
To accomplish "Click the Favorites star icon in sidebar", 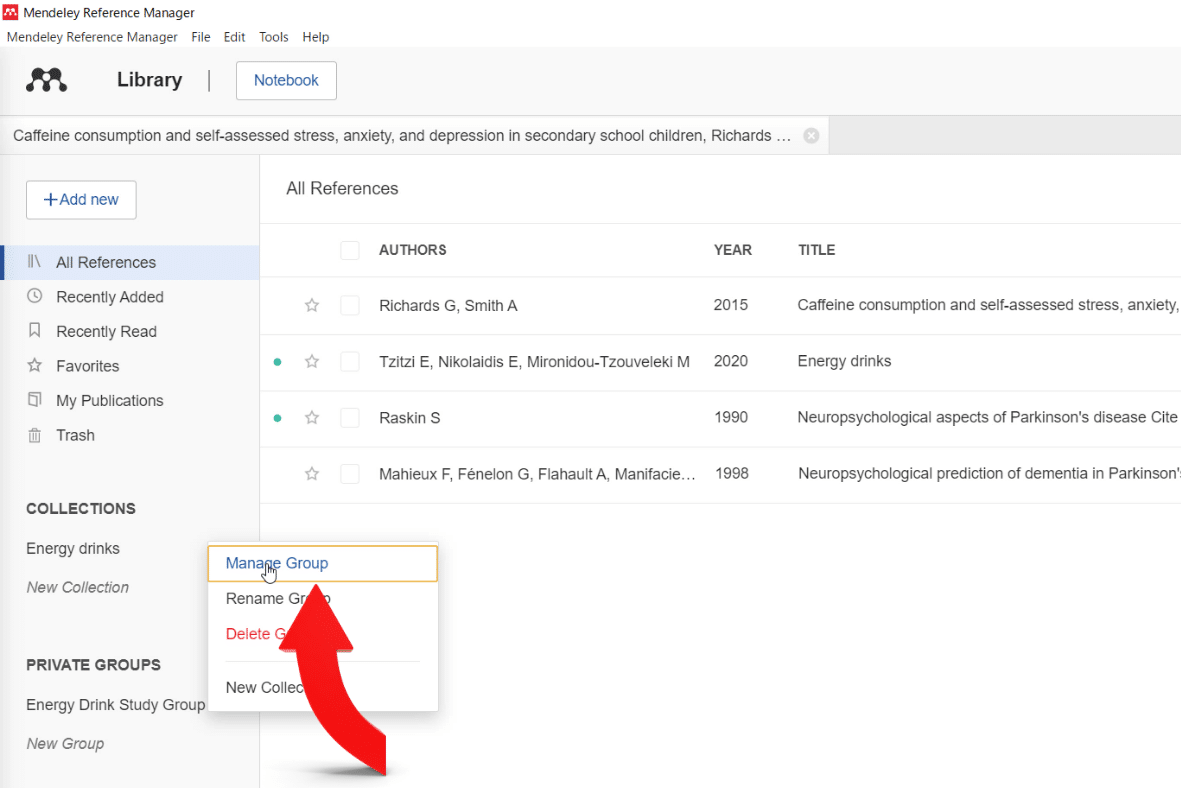I will tap(35, 365).
